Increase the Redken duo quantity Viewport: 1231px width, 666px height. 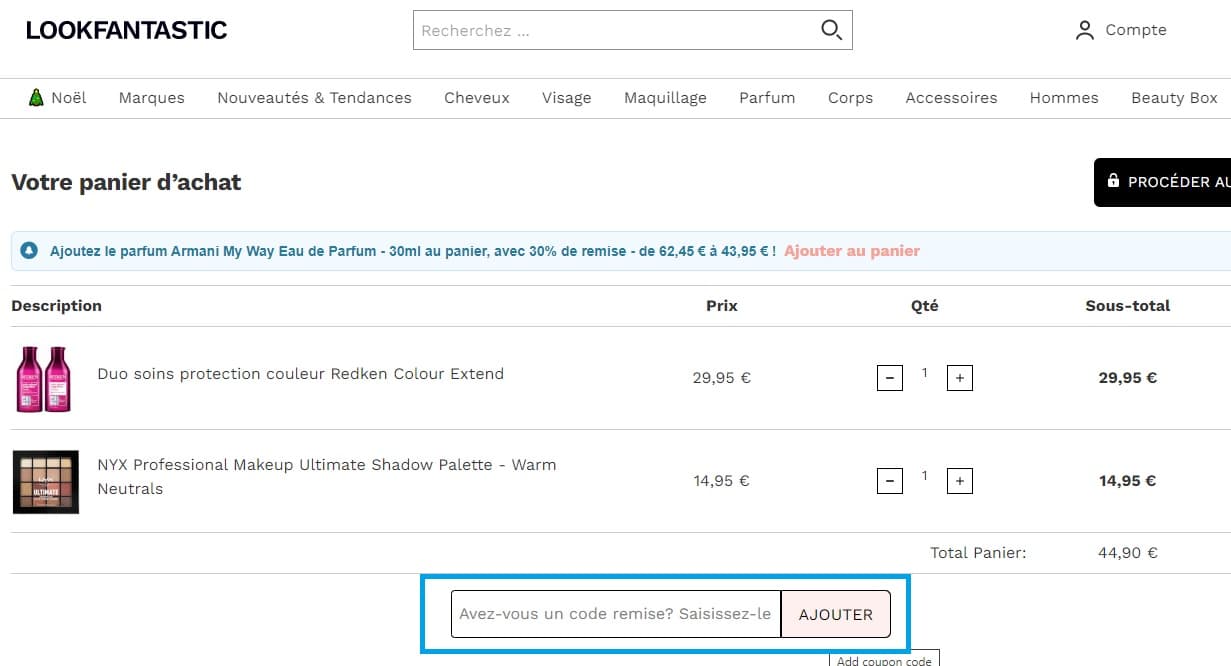click(959, 377)
